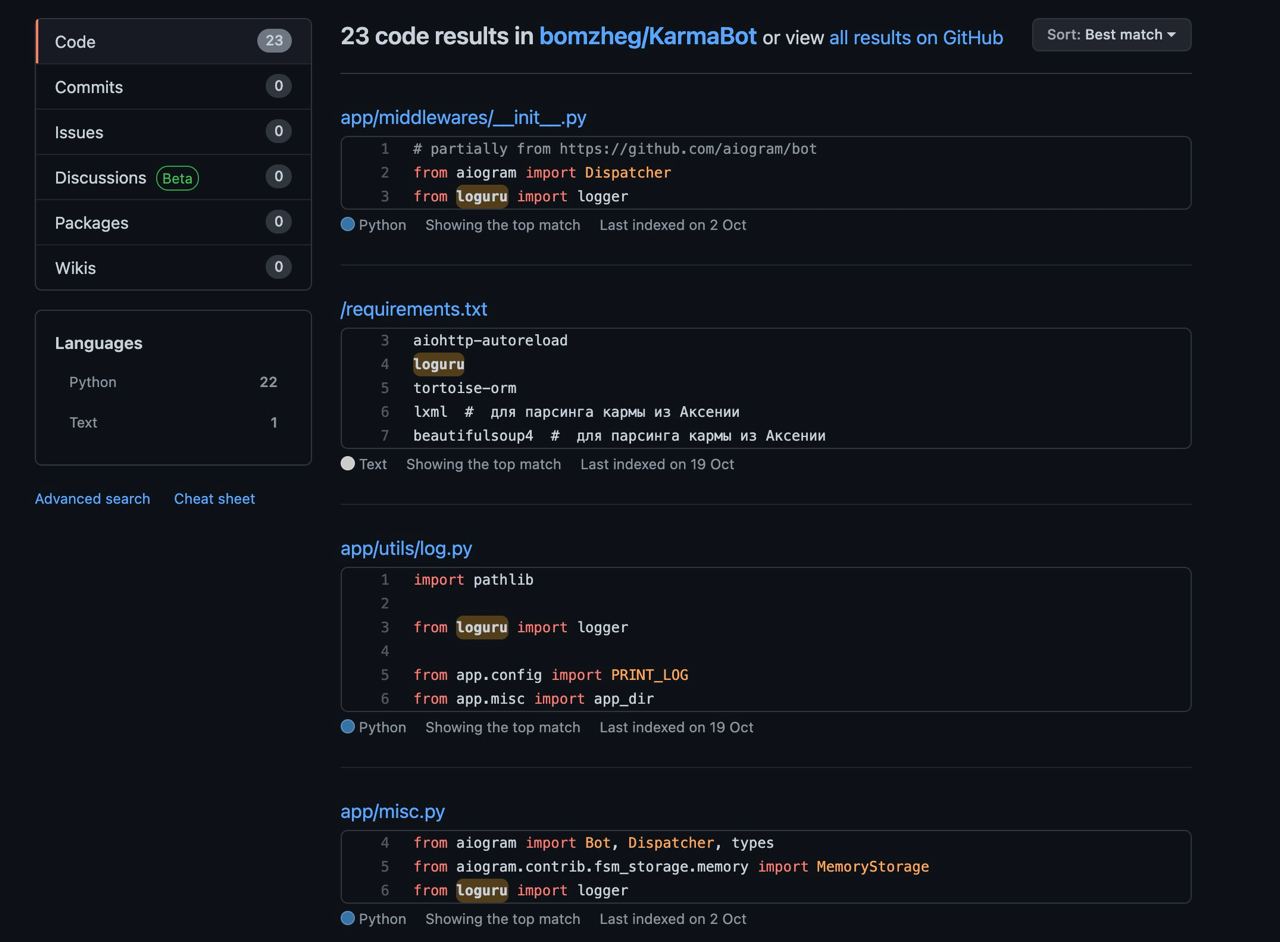Click the beautifulsoup4 line in requirements.txt
Screen dimensions: 1280x942
pyautogui.click(x=619, y=436)
